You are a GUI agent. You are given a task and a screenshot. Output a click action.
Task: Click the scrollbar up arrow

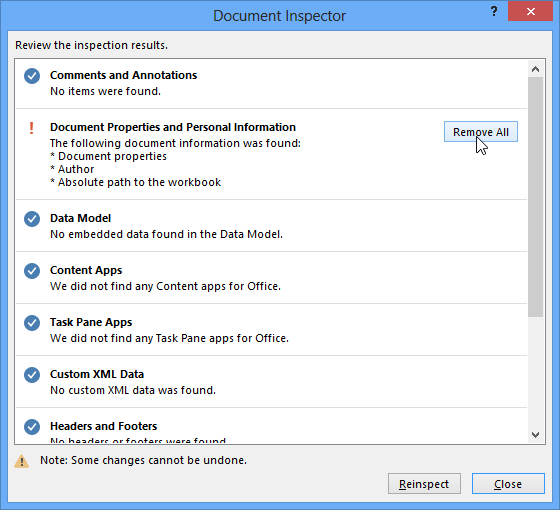click(535, 69)
